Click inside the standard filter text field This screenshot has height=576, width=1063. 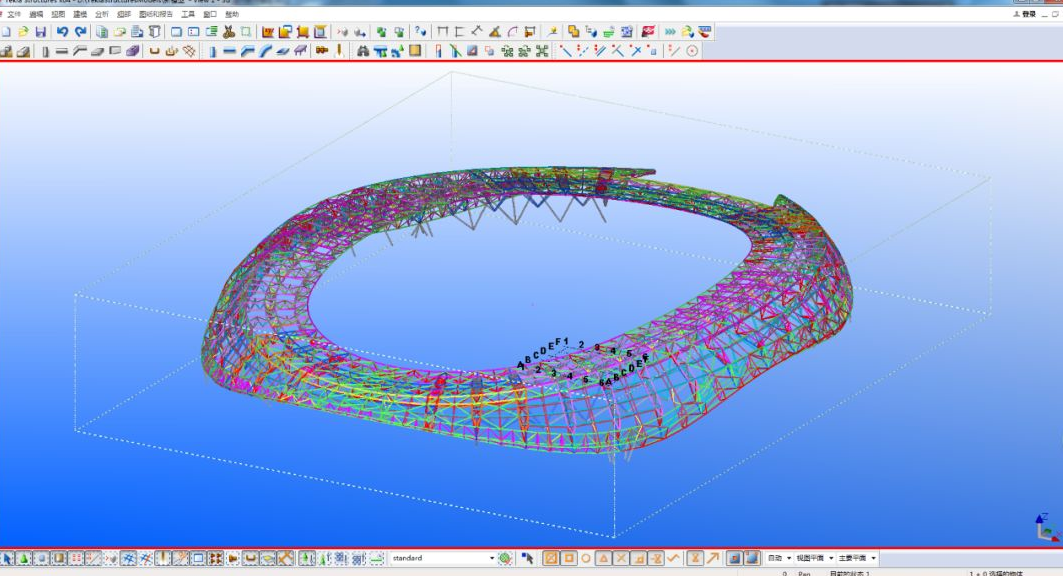coord(439,558)
